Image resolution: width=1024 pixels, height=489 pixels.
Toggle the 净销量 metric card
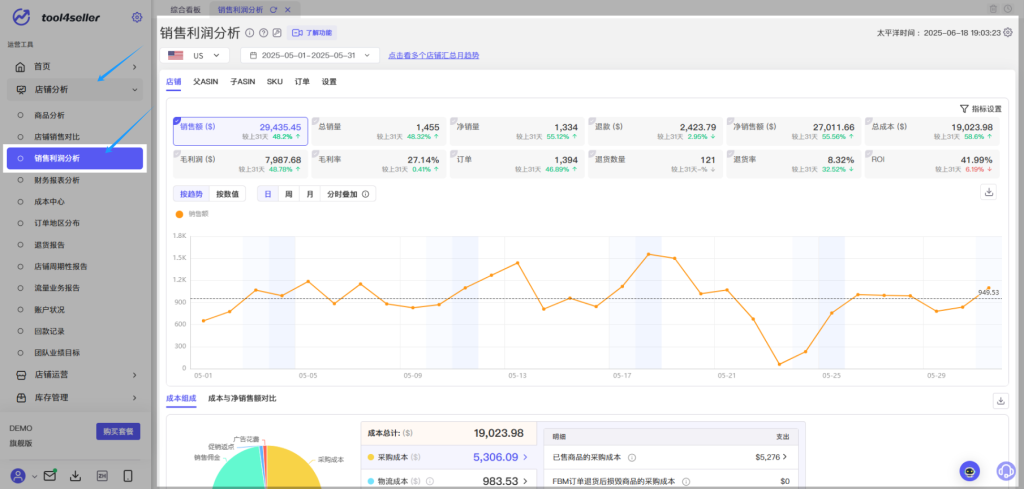517,132
